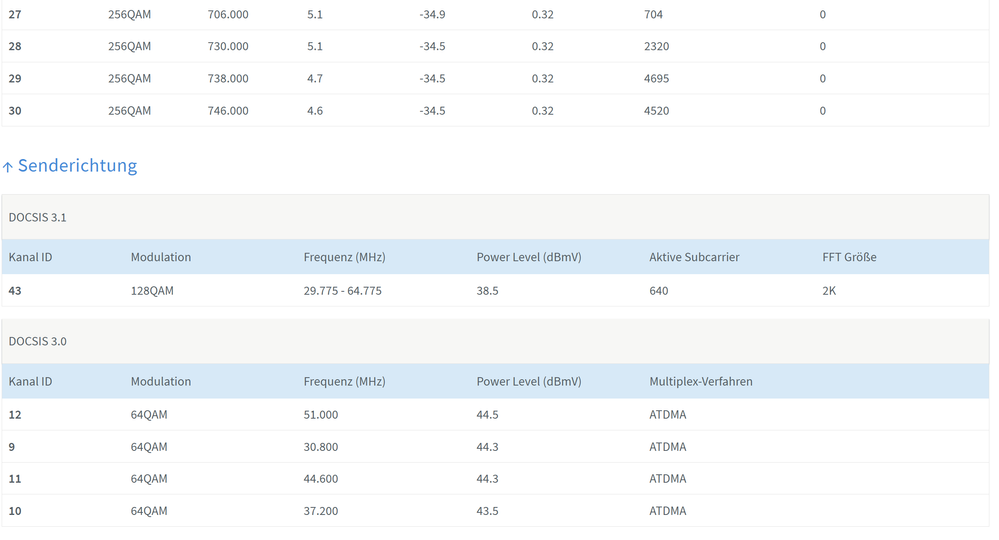Select channel 27 in the downstream table
The image size is (999, 540).
coord(15,15)
